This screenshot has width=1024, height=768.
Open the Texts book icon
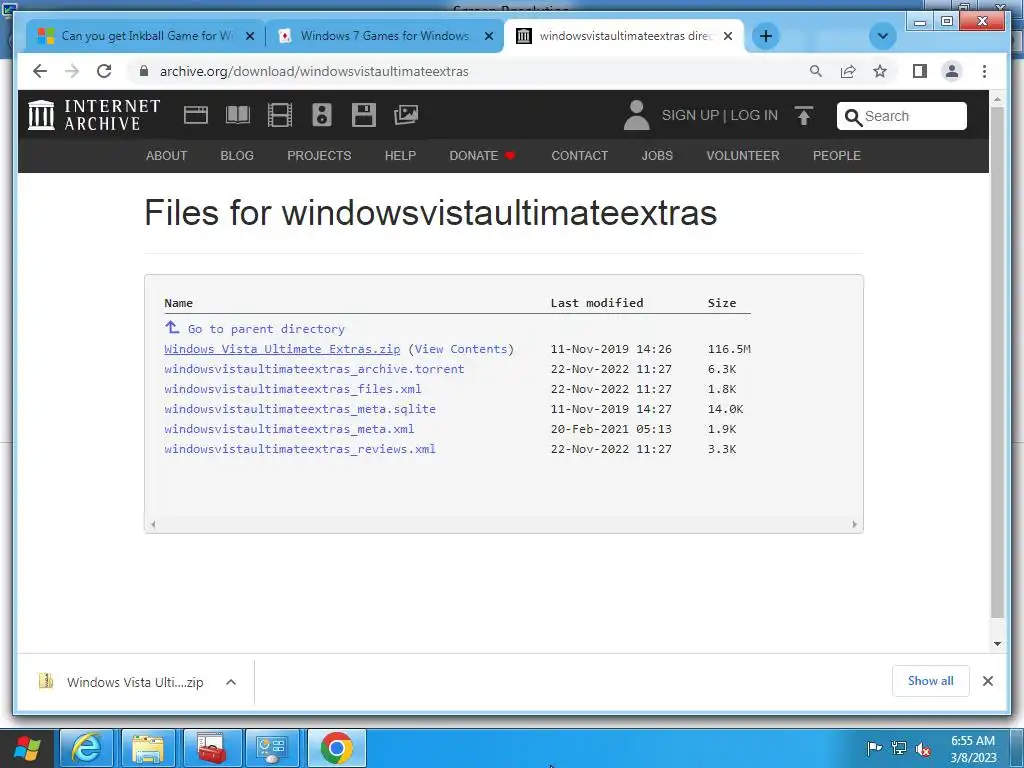[238, 115]
